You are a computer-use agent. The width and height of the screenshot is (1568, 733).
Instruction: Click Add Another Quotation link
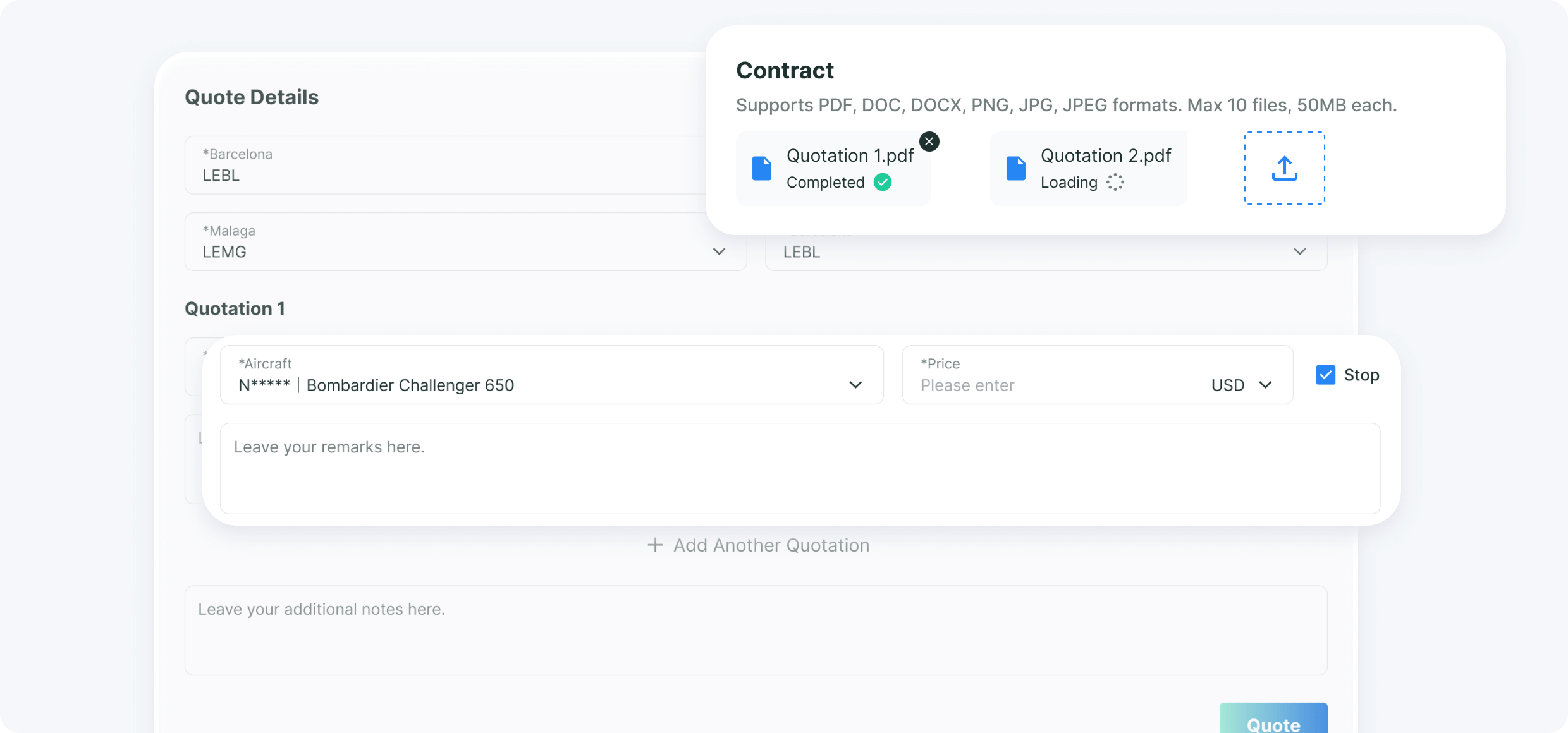[x=771, y=545]
